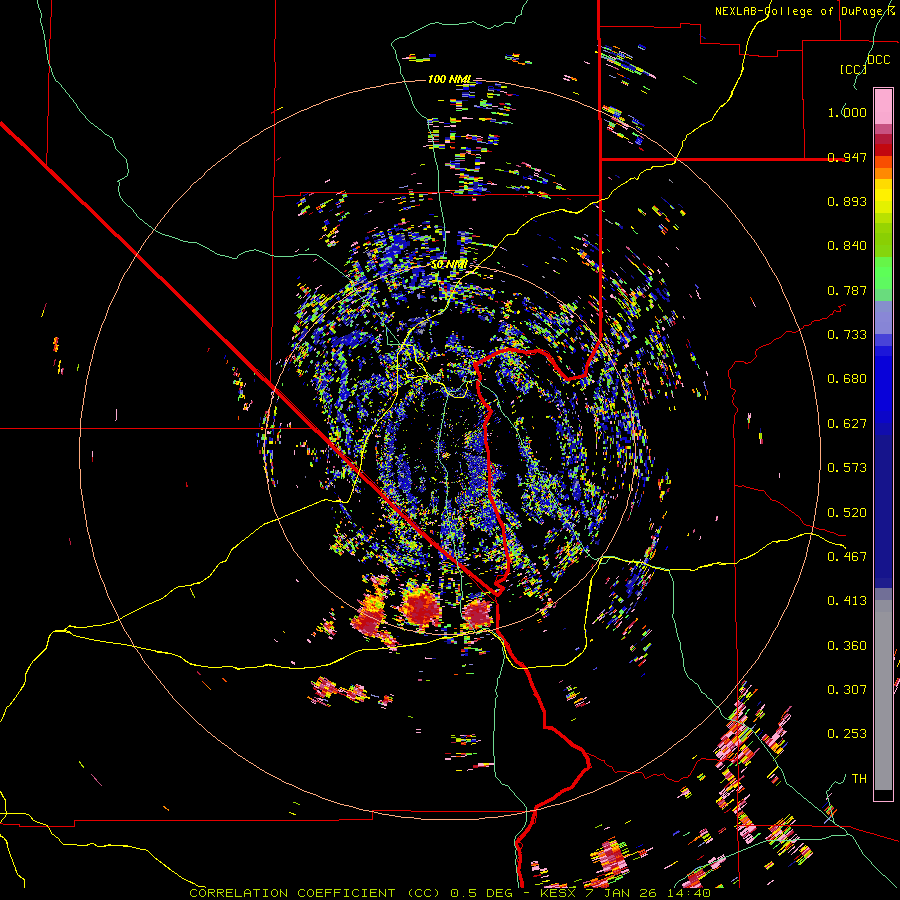Click the 1.000 scale value
This screenshot has width=900, height=900.
847,112
